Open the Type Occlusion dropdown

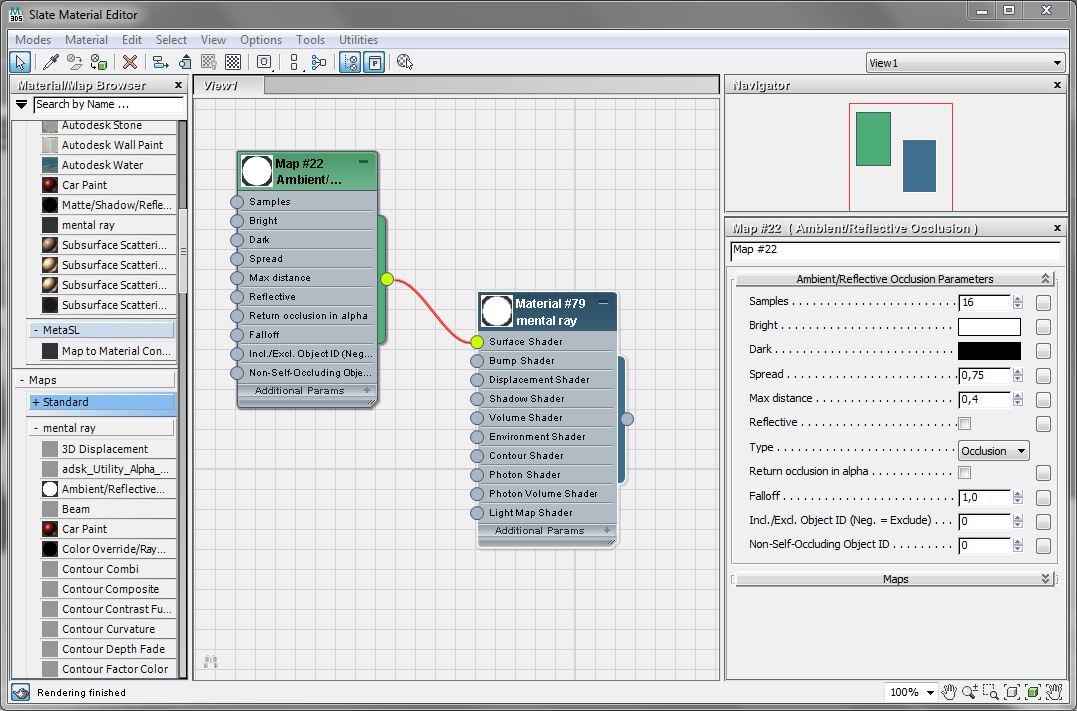pyautogui.click(x=993, y=451)
